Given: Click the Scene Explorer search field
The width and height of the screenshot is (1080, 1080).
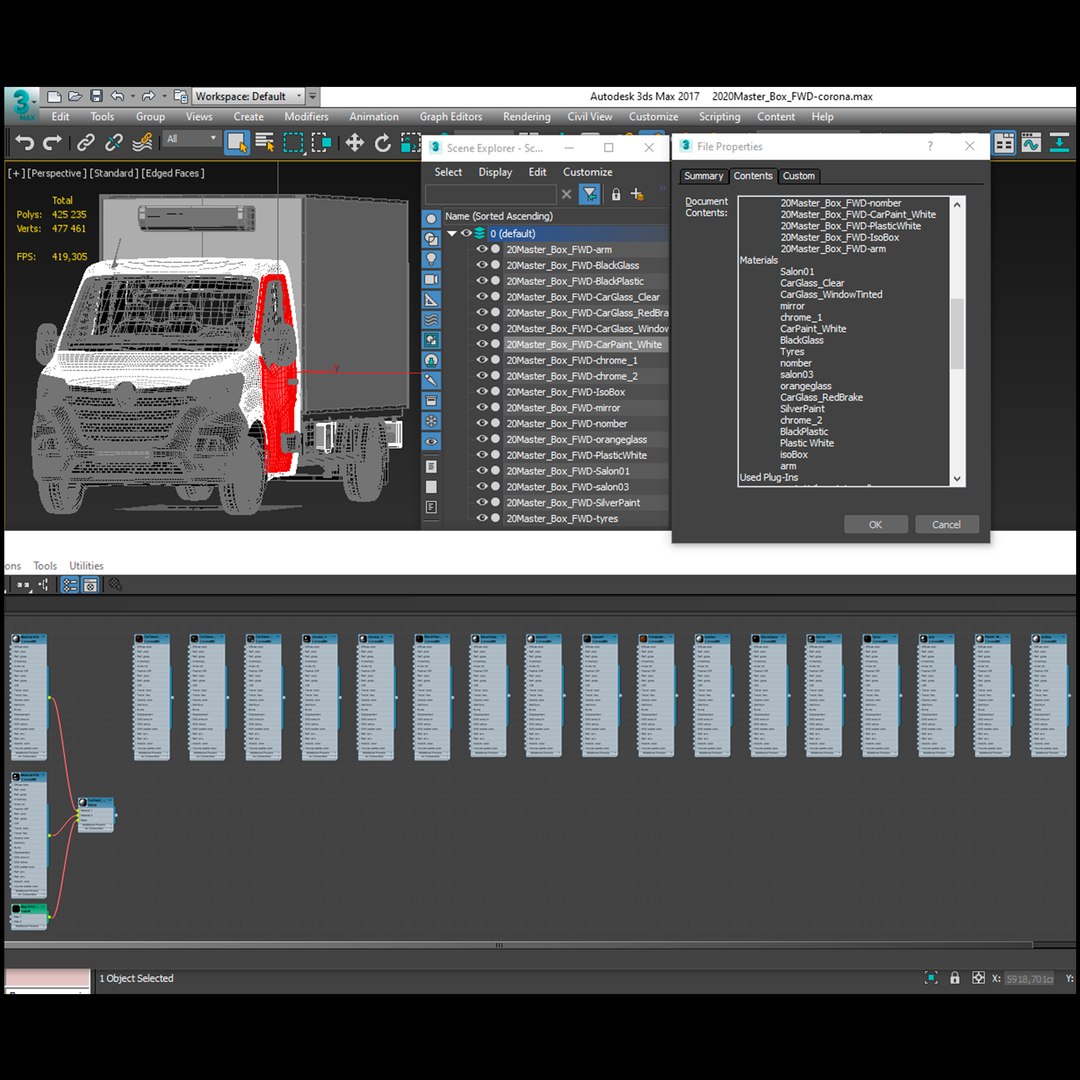Looking at the screenshot, I should point(490,195).
